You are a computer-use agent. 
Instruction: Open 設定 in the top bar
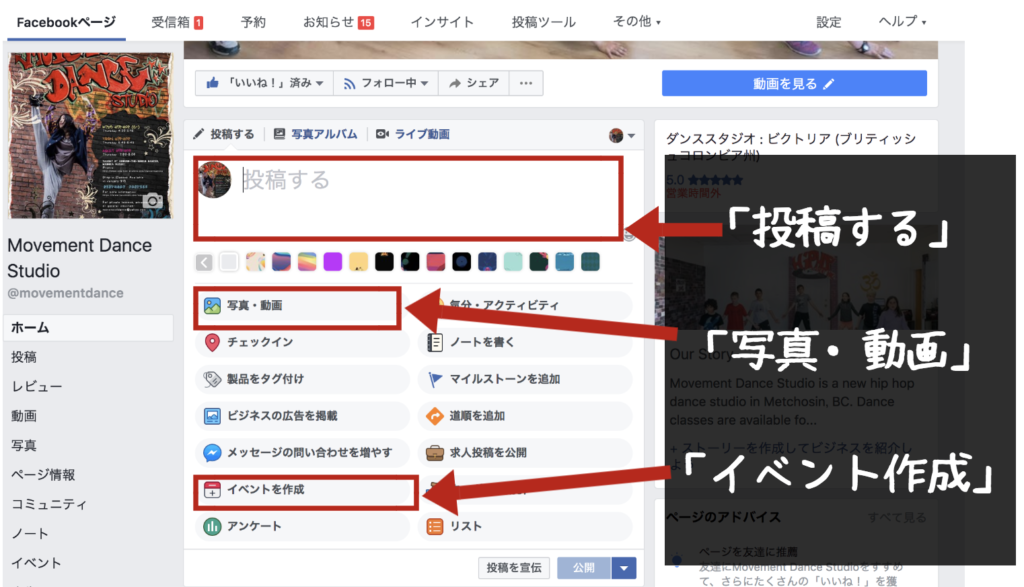829,22
